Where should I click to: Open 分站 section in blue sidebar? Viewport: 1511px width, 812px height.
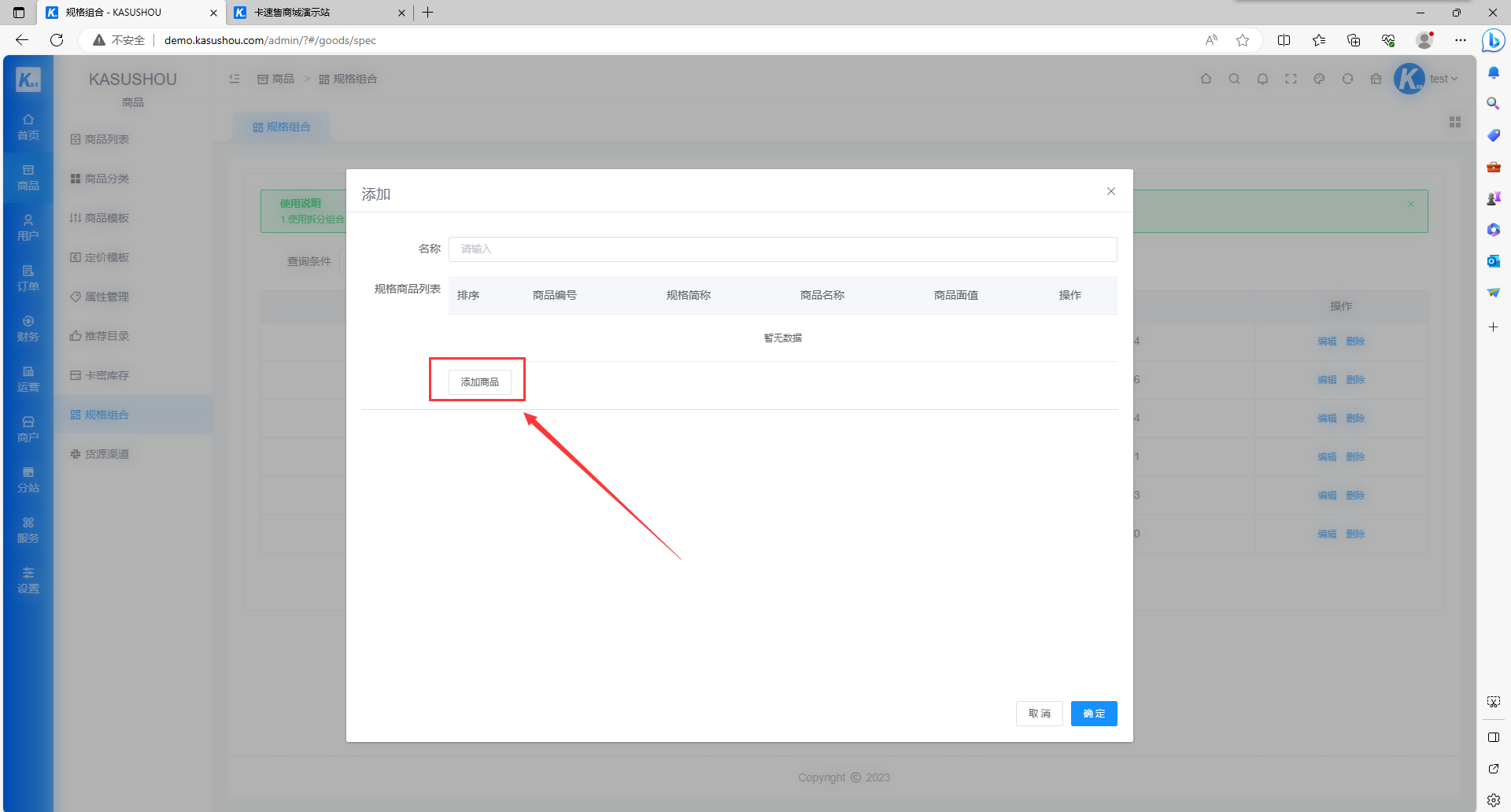point(28,480)
